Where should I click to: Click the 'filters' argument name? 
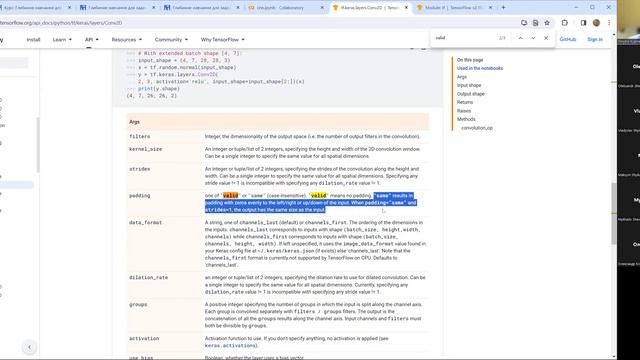(140, 136)
